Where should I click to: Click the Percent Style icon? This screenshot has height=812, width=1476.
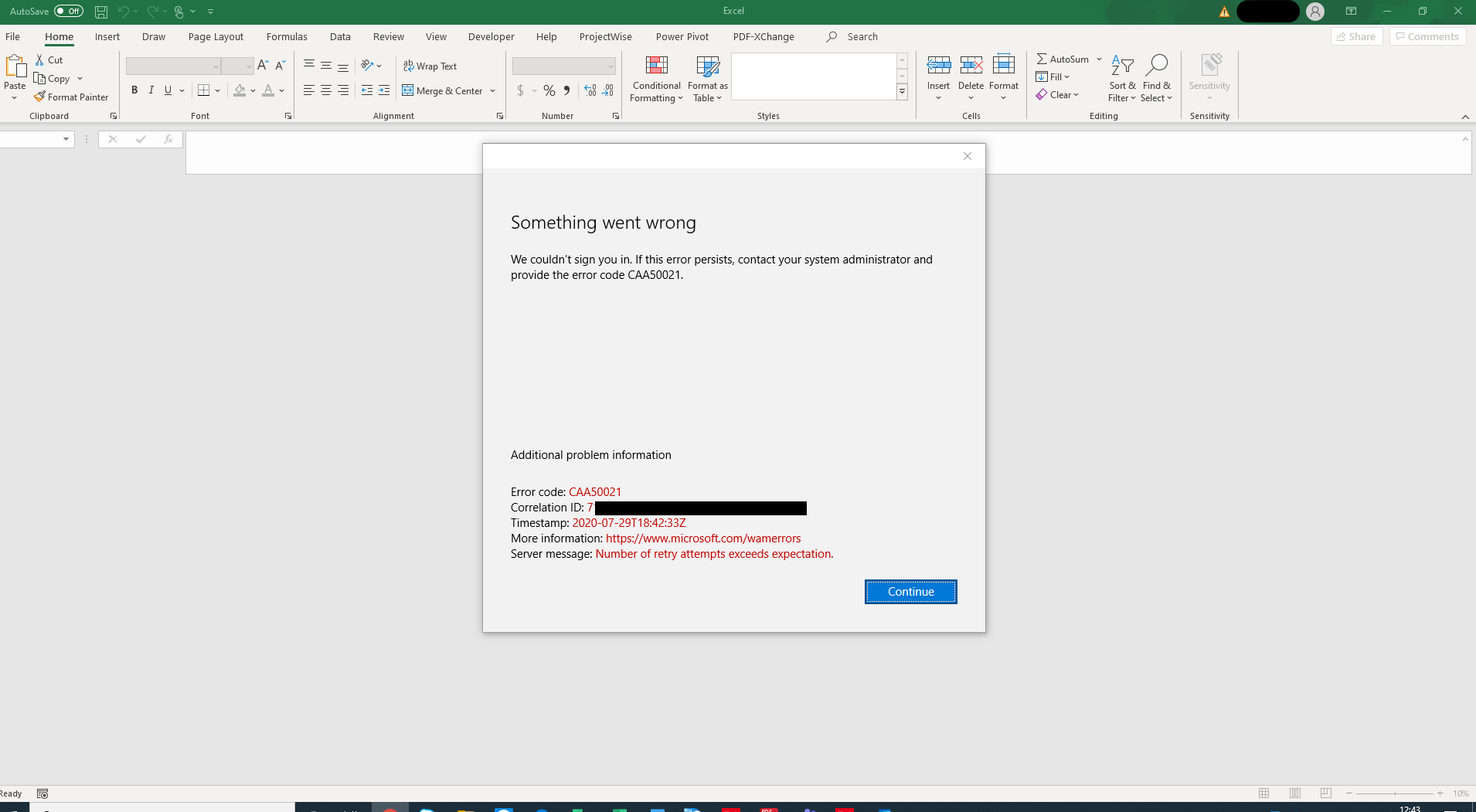tap(549, 90)
